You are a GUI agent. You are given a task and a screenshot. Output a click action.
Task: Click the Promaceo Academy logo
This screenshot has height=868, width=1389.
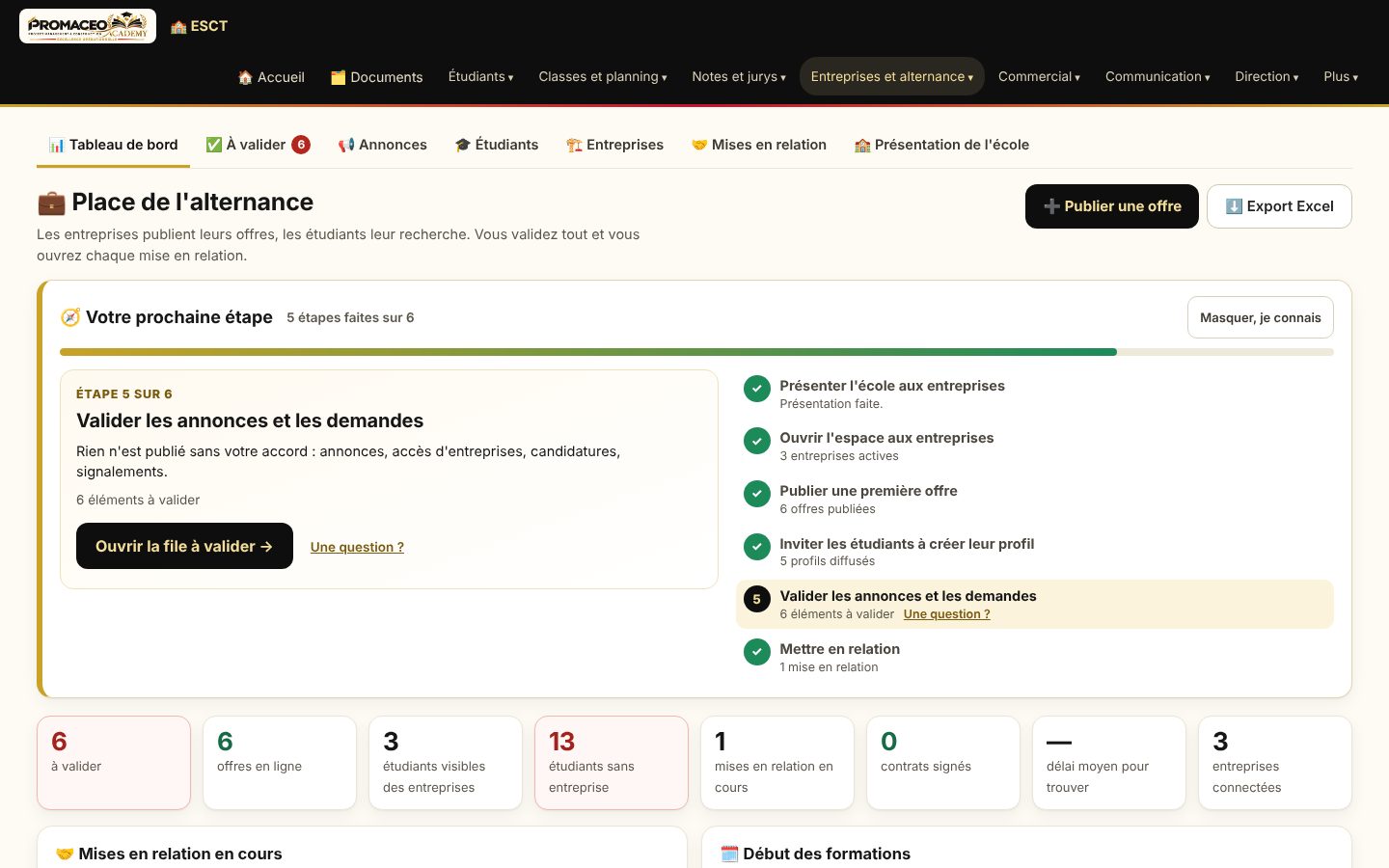[88, 26]
